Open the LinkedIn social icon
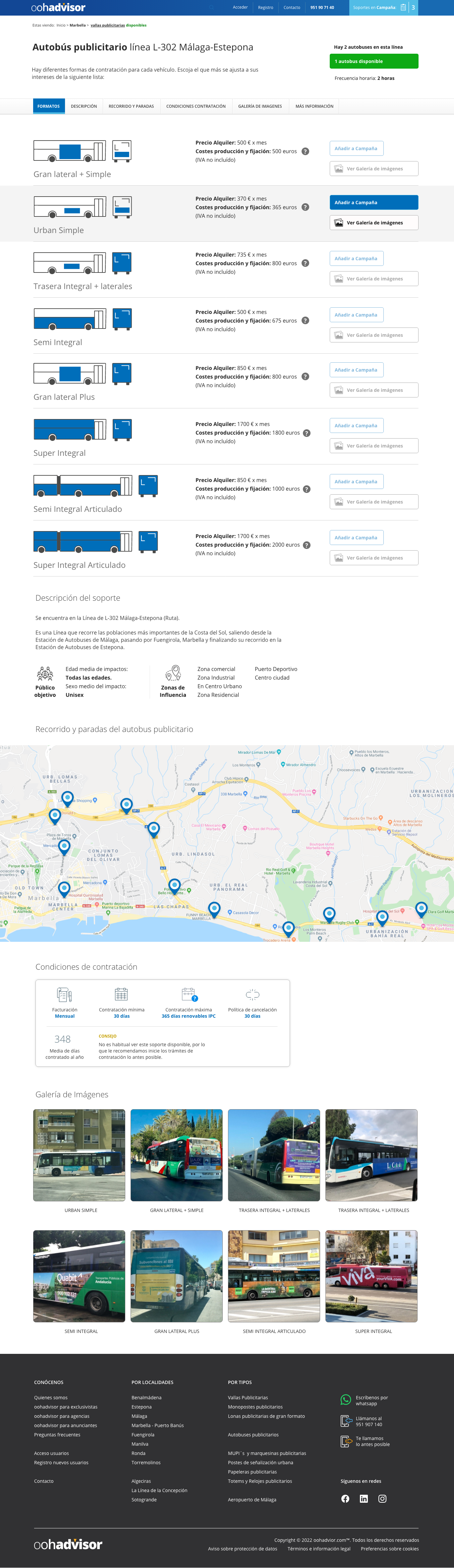 pyautogui.click(x=364, y=1499)
